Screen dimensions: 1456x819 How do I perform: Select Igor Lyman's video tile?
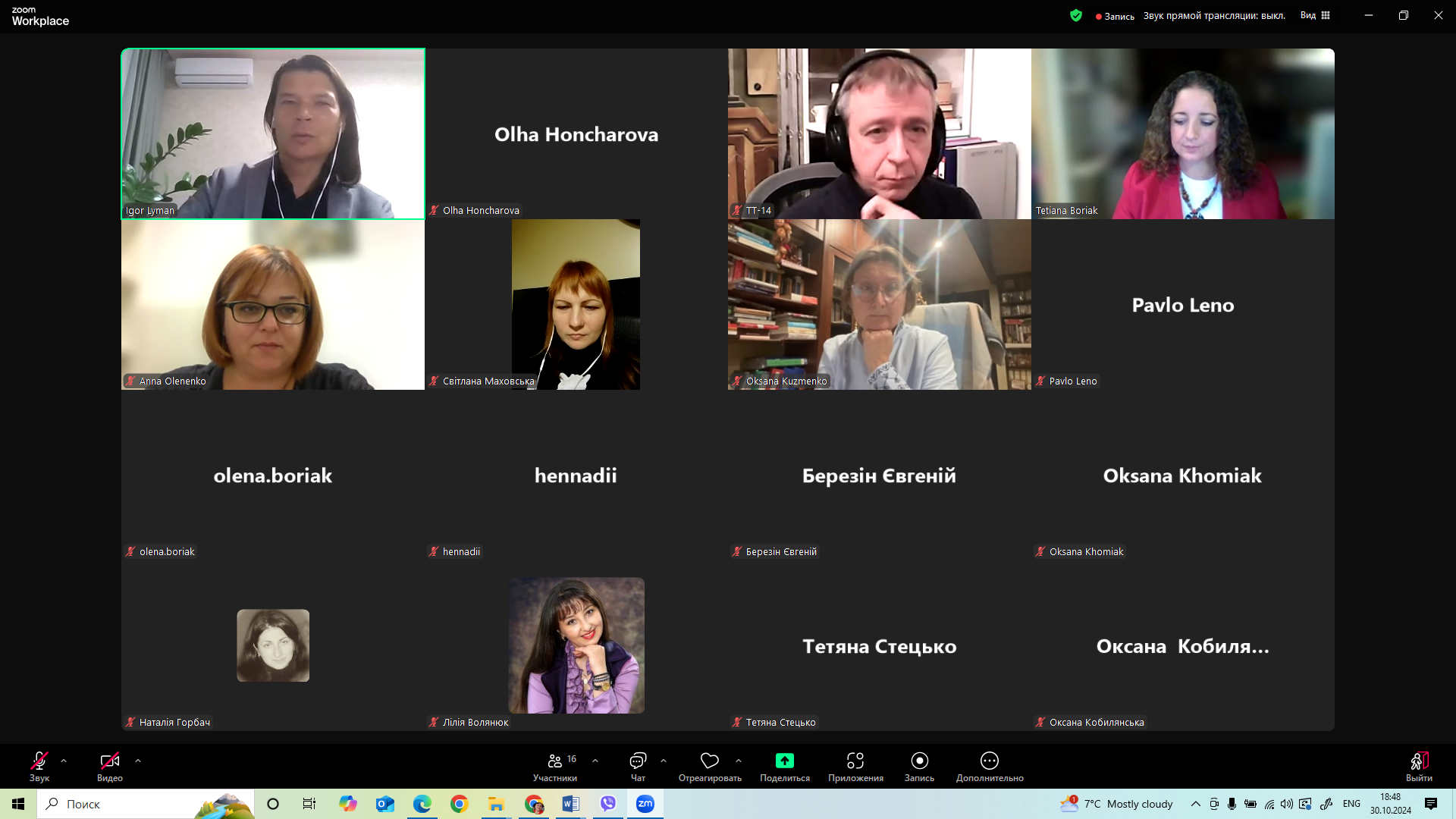tap(273, 133)
